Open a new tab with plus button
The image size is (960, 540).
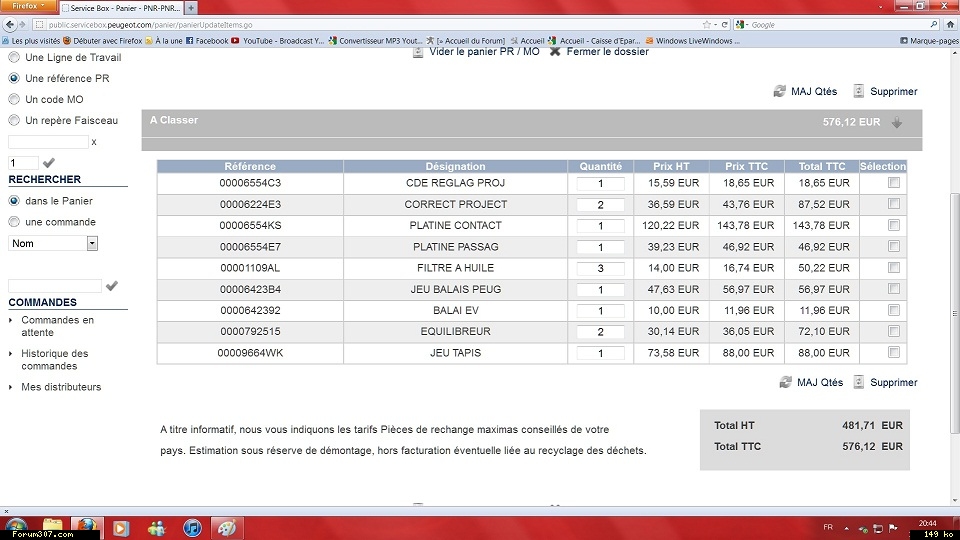tap(191, 8)
